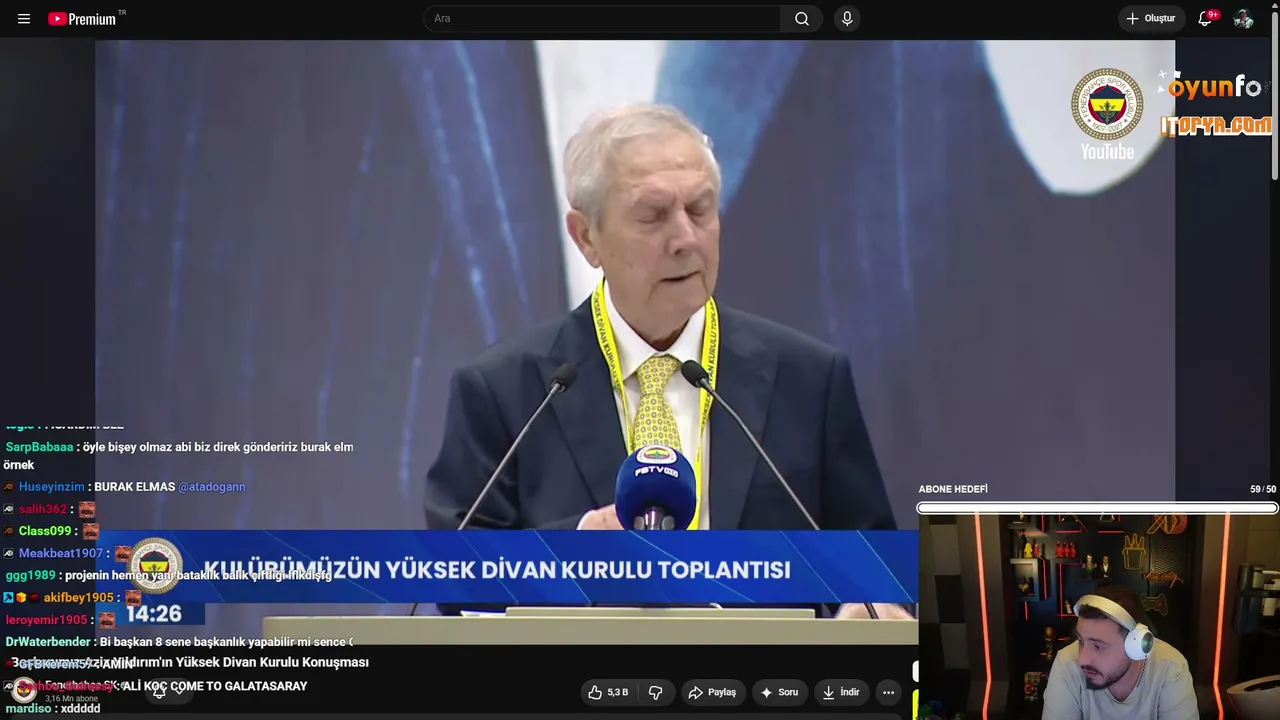Image resolution: width=1280 pixels, height=720 pixels.
Task: Download the video with İndir
Action: pyautogui.click(x=840, y=692)
